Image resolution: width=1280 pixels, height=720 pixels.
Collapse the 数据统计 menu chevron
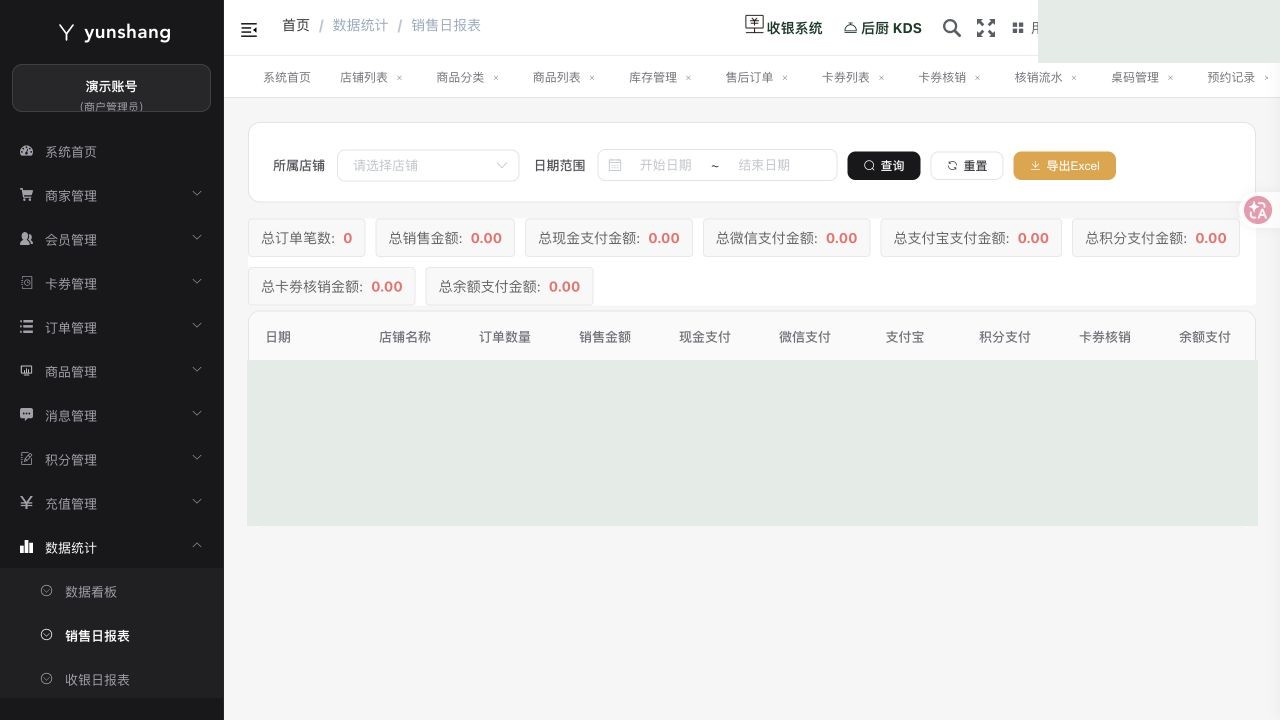coord(197,545)
